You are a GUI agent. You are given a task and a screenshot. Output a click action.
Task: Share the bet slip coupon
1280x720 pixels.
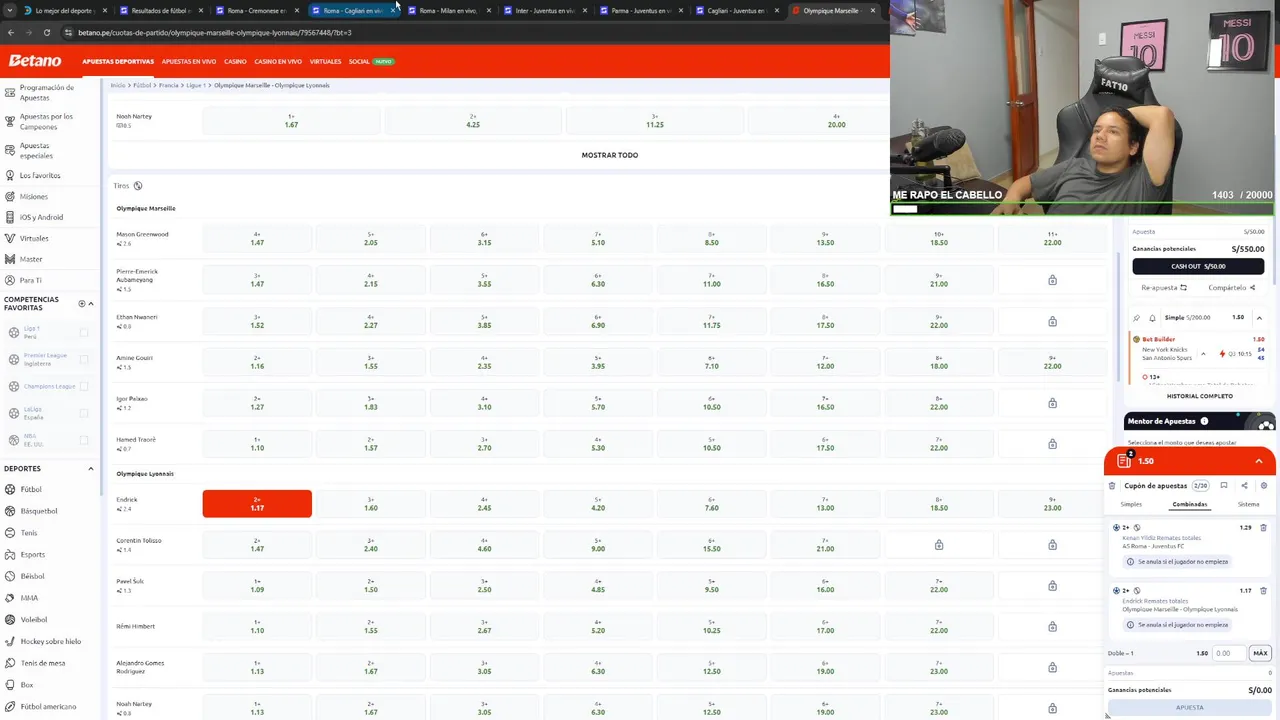click(x=1244, y=486)
